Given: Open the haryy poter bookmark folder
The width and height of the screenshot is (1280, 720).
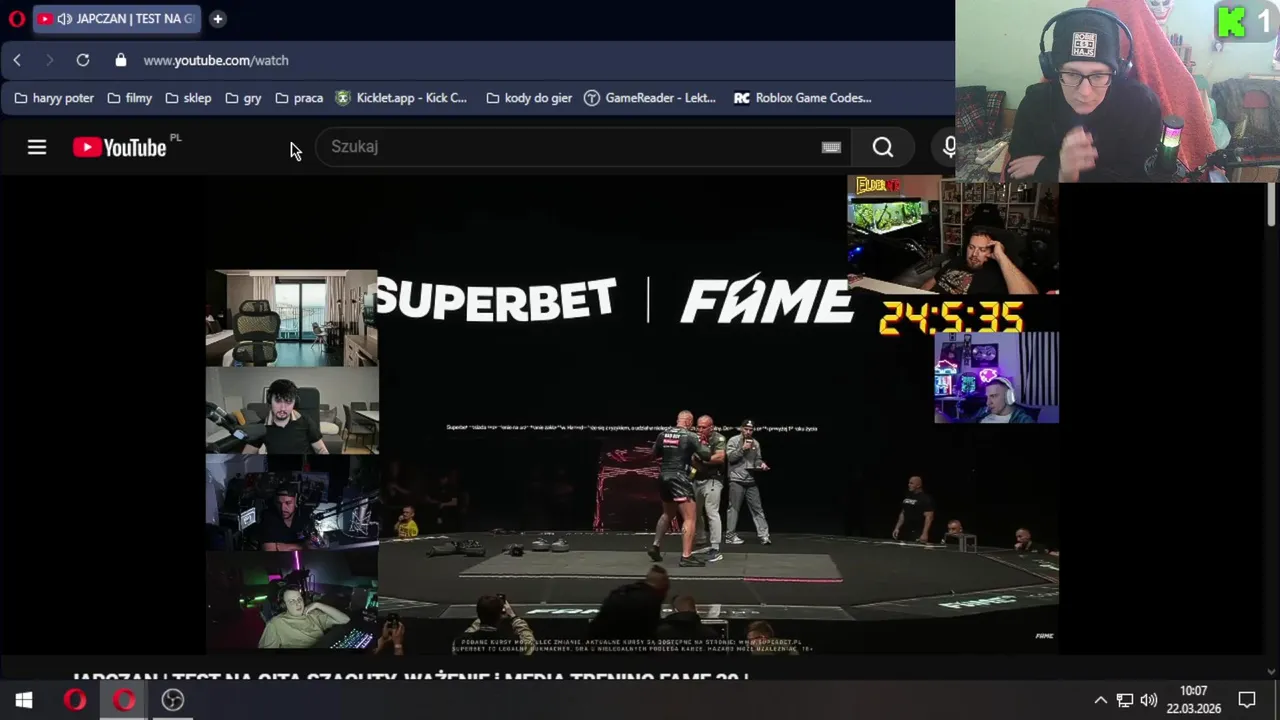Looking at the screenshot, I should (x=54, y=98).
